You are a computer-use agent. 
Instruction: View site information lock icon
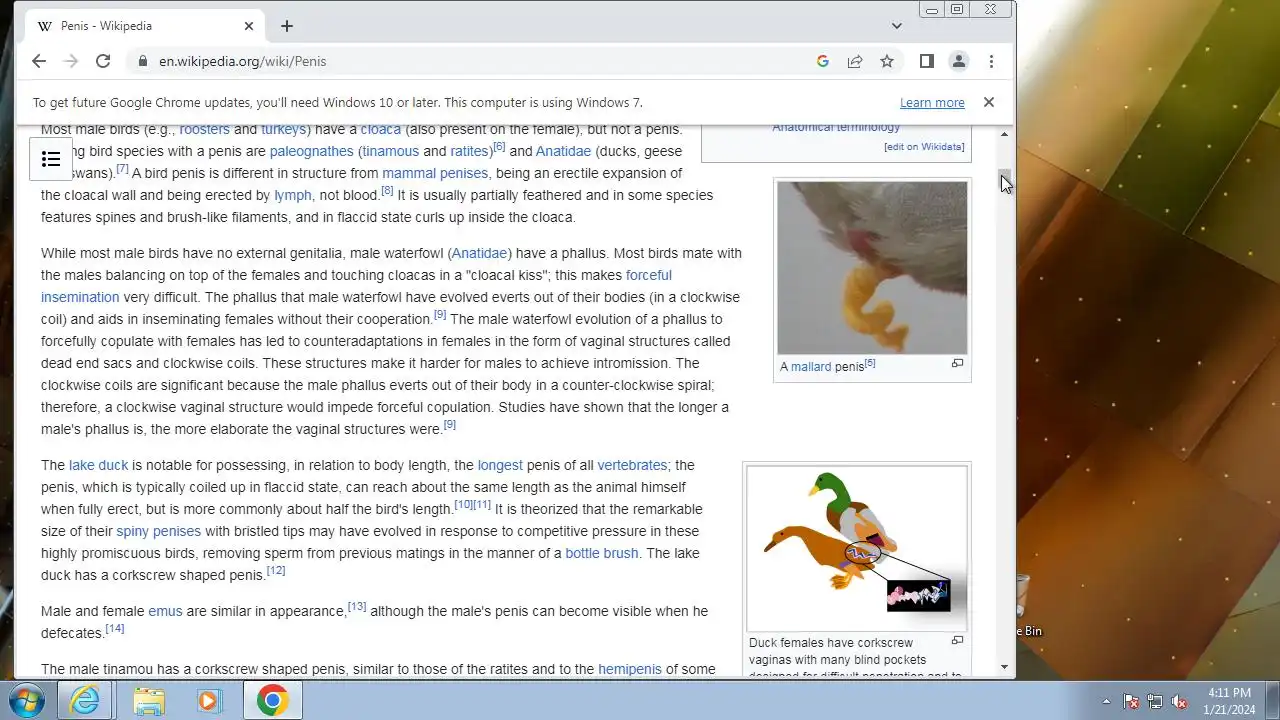[143, 61]
